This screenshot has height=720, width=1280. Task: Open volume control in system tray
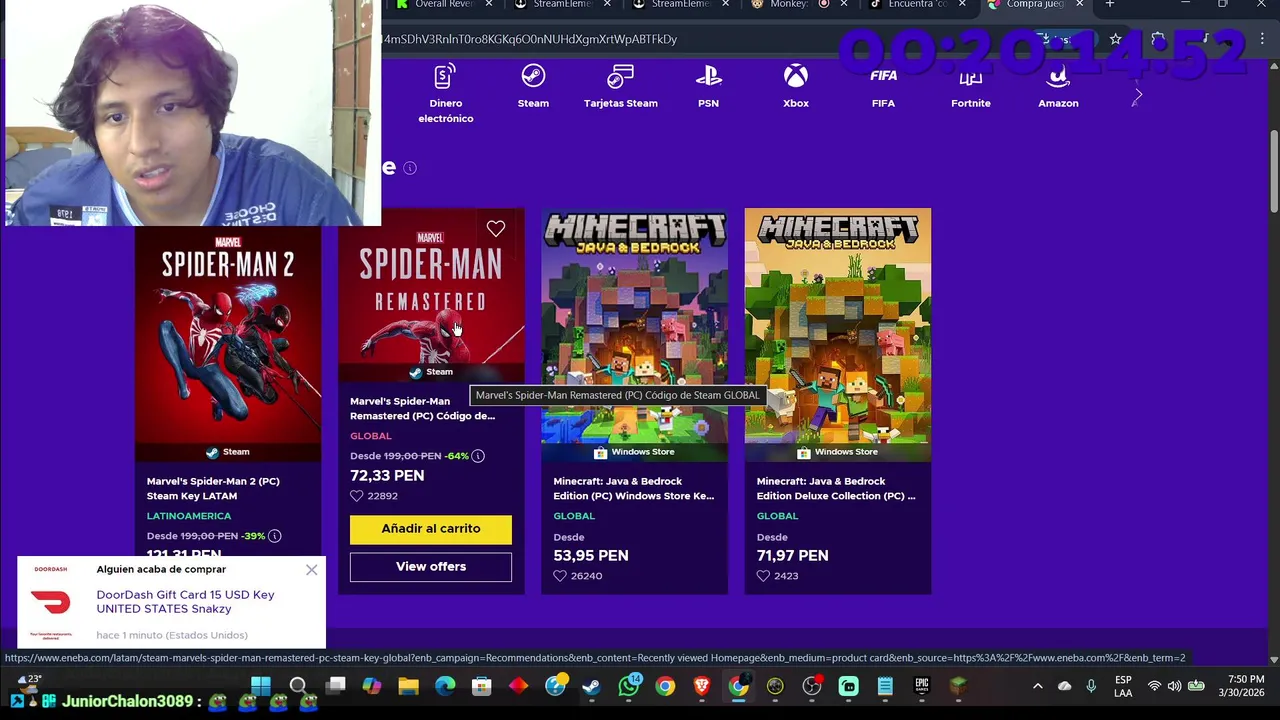1174,686
